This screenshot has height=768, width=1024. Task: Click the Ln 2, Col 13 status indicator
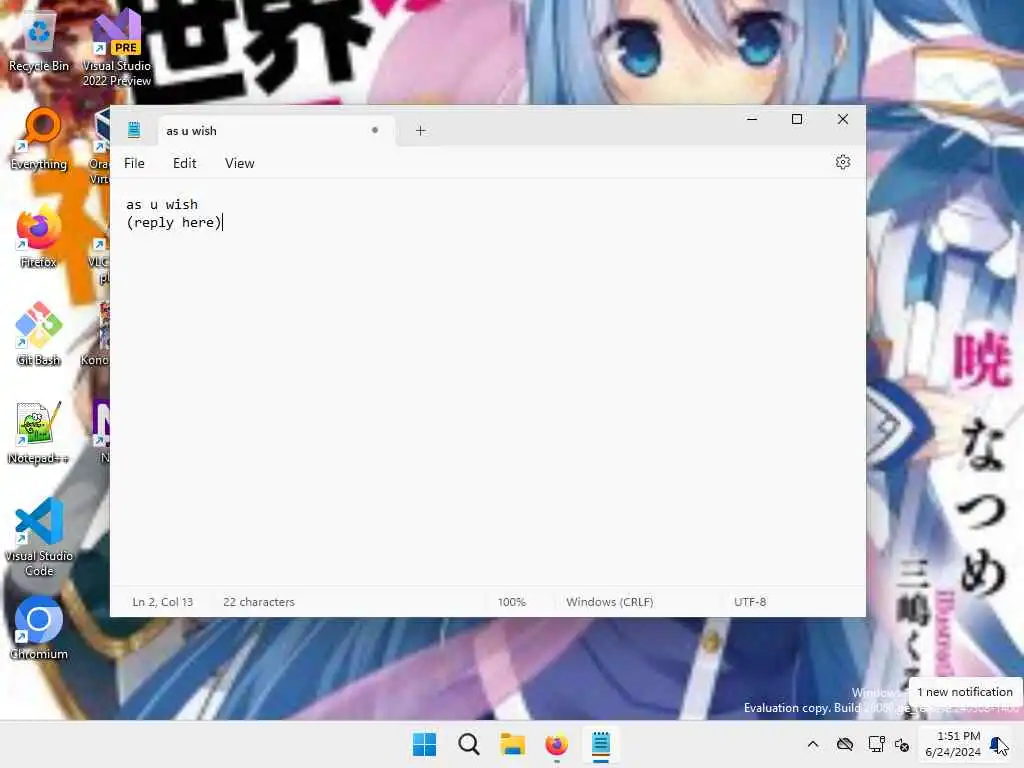click(163, 601)
